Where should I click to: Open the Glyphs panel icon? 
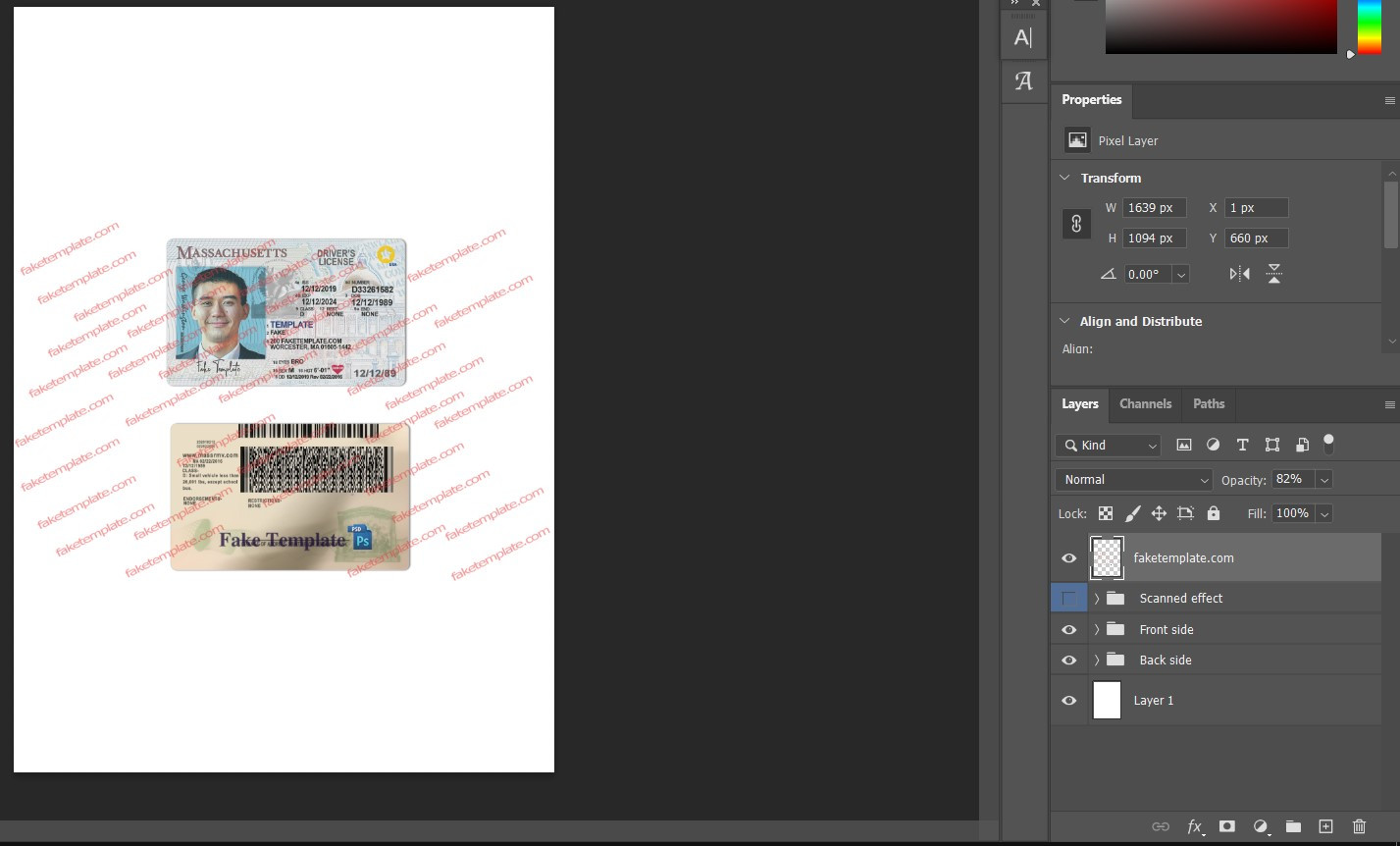(x=1023, y=81)
